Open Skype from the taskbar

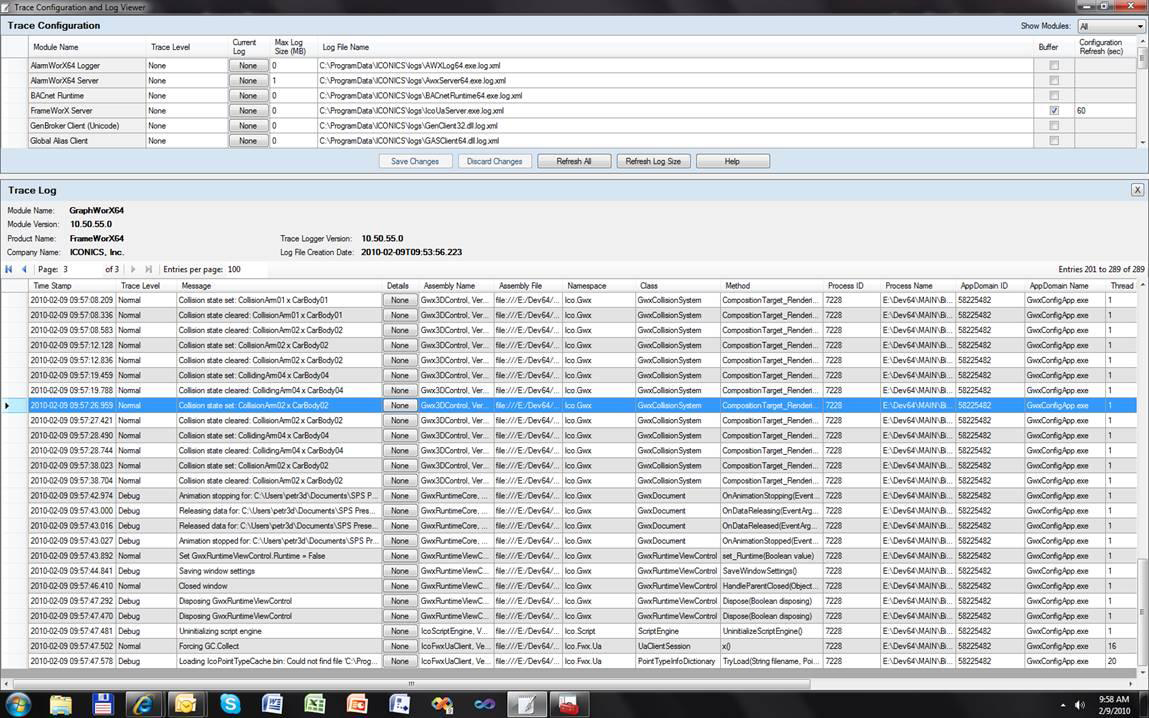click(230, 703)
